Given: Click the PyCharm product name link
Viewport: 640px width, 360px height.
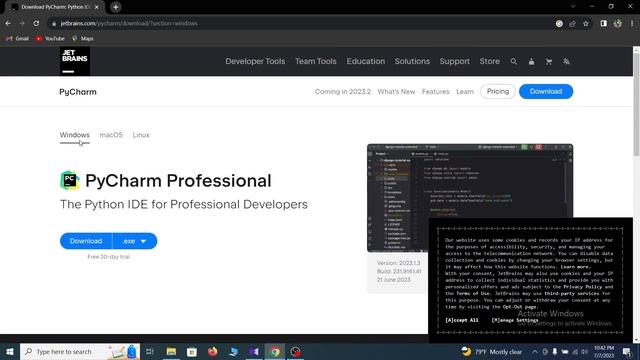Looking at the screenshot, I should click(x=78, y=92).
